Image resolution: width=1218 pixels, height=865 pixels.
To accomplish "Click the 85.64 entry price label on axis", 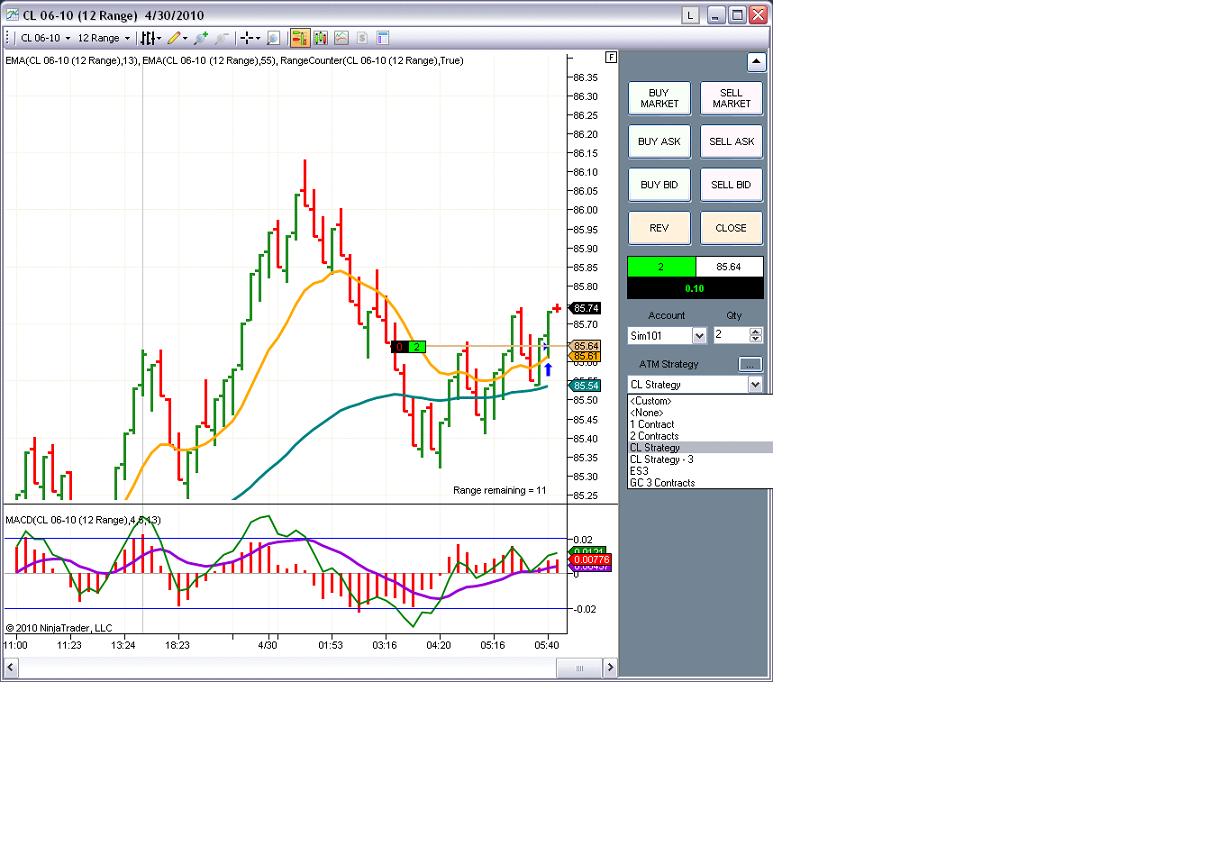I will 587,346.
